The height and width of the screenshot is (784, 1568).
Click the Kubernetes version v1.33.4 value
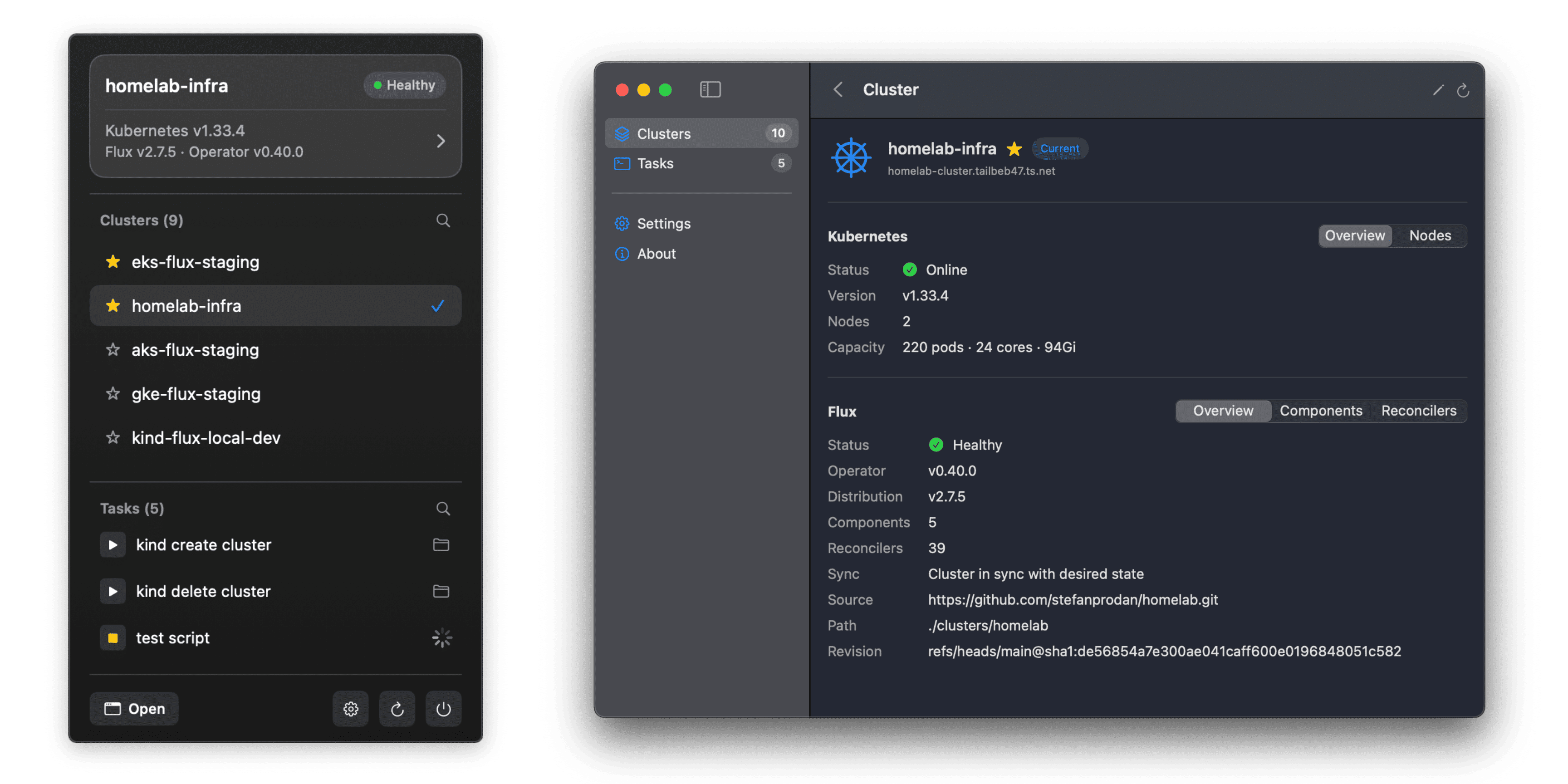pyautogui.click(x=925, y=296)
